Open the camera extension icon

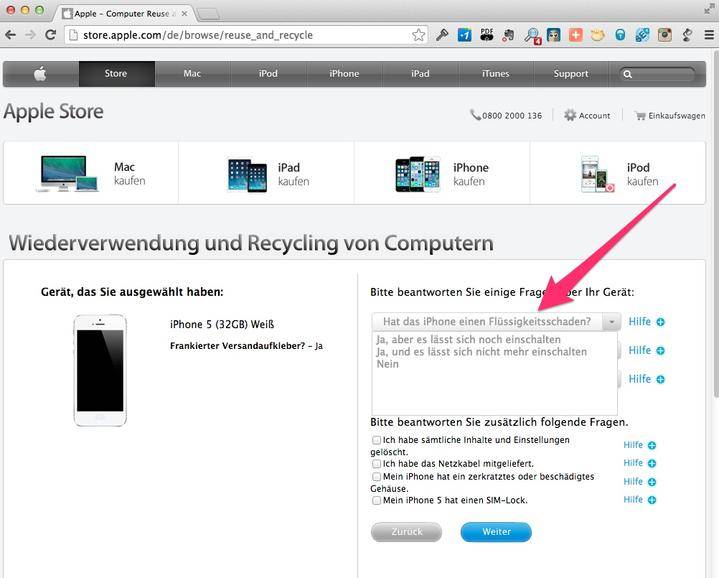665,35
